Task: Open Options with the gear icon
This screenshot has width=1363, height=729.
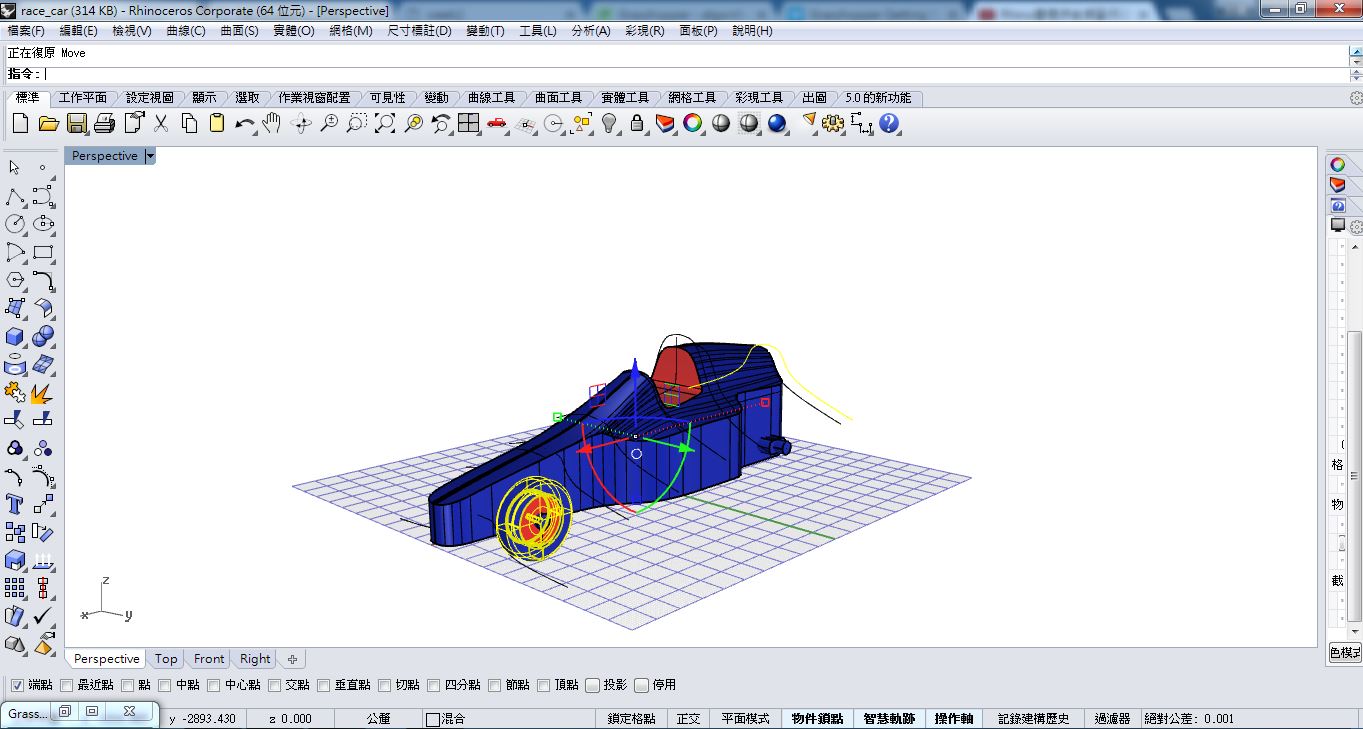Action: point(833,123)
